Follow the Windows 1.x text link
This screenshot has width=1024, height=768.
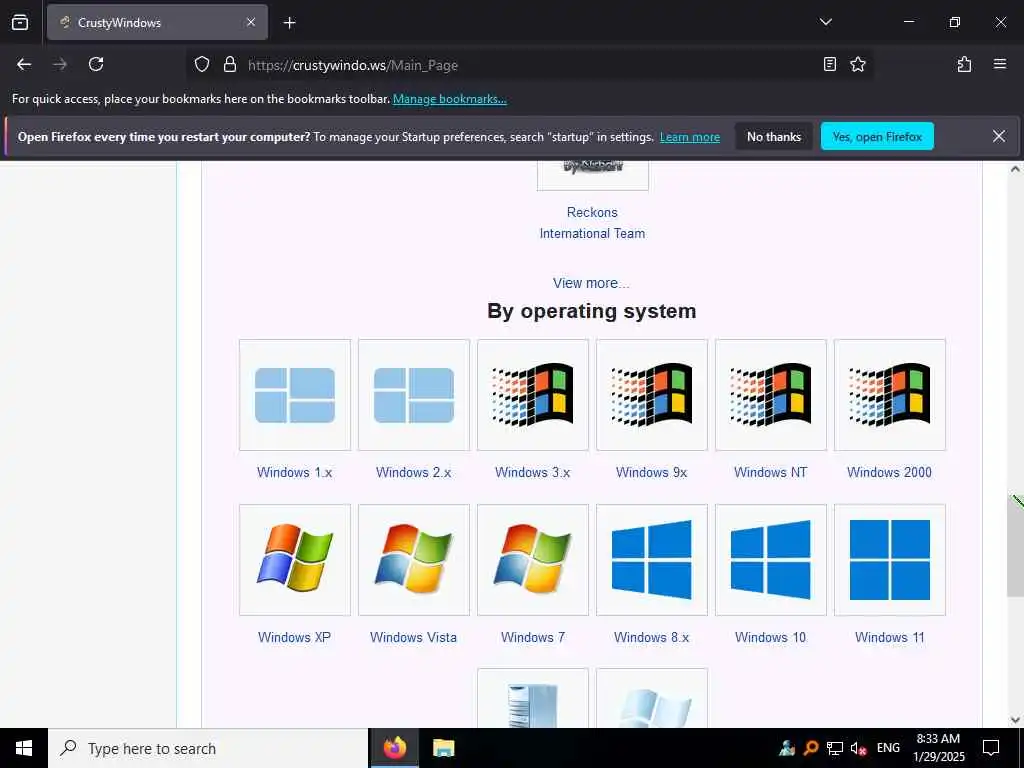(295, 472)
